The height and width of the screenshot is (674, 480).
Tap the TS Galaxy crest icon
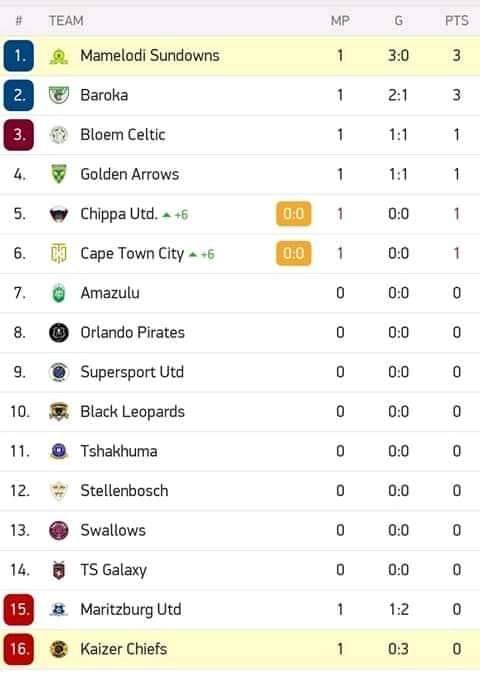(59, 570)
